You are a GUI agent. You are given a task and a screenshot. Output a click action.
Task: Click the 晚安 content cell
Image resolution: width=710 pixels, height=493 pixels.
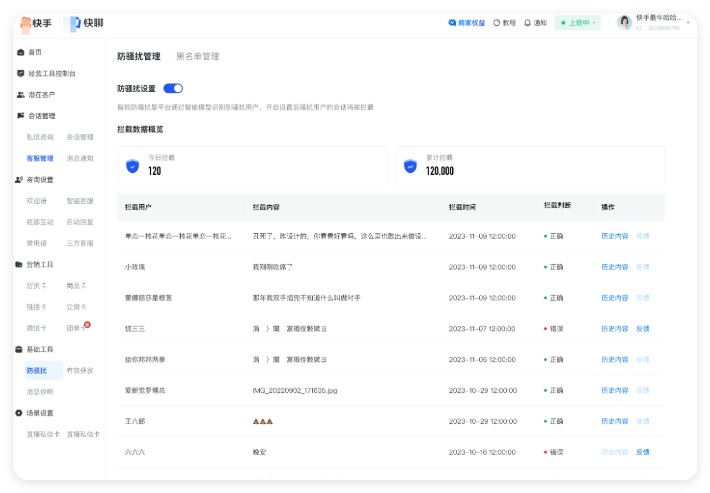[x=259, y=452]
